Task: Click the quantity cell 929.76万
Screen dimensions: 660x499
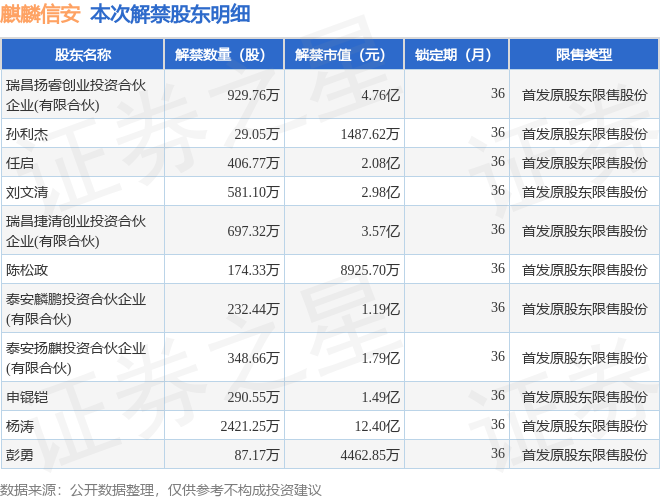Action: click(253, 96)
